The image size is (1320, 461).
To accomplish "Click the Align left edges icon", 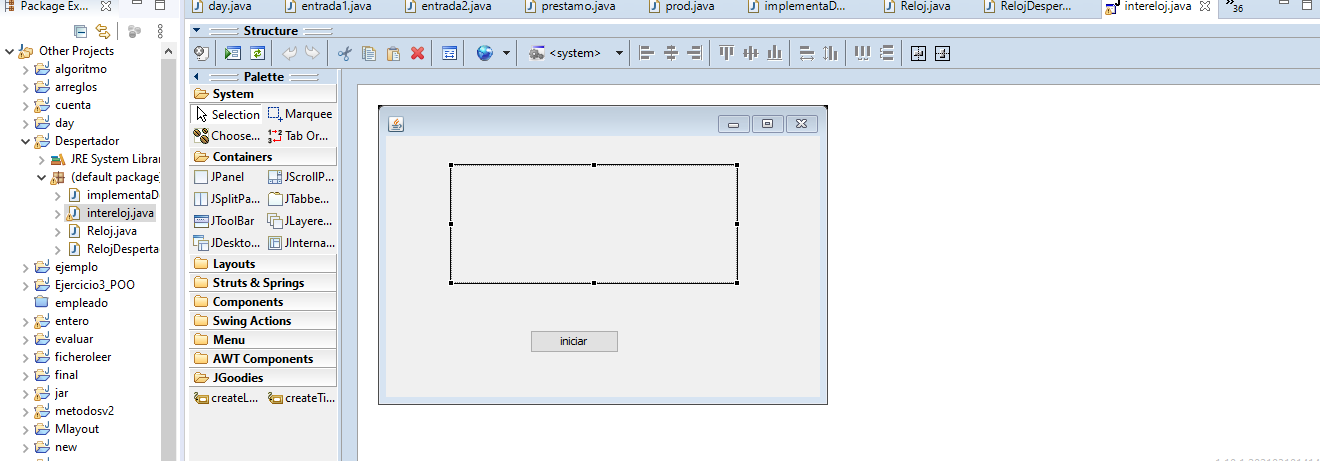I will [646, 53].
